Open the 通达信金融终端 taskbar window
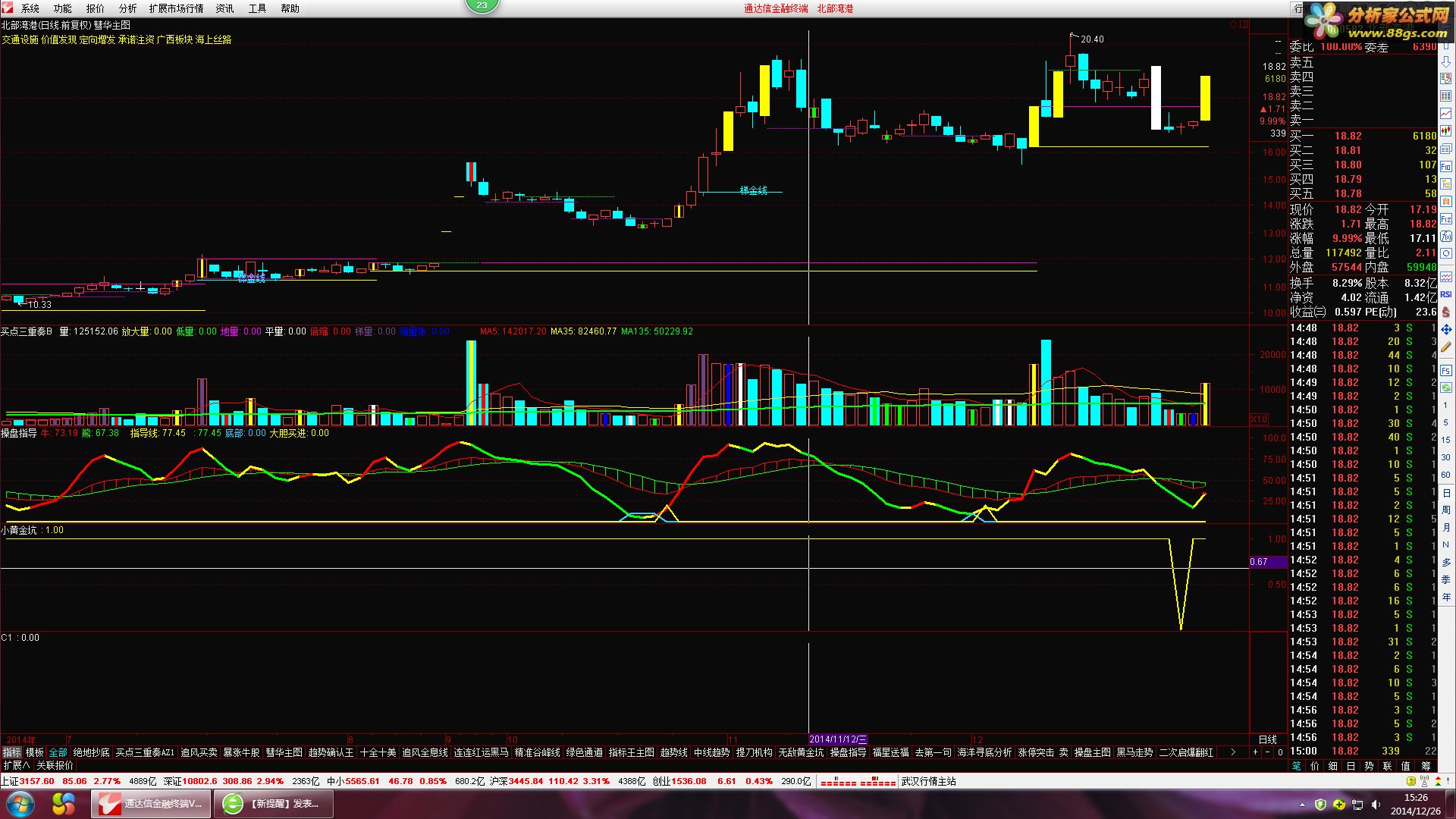This screenshot has width=1456, height=819. pos(150,803)
